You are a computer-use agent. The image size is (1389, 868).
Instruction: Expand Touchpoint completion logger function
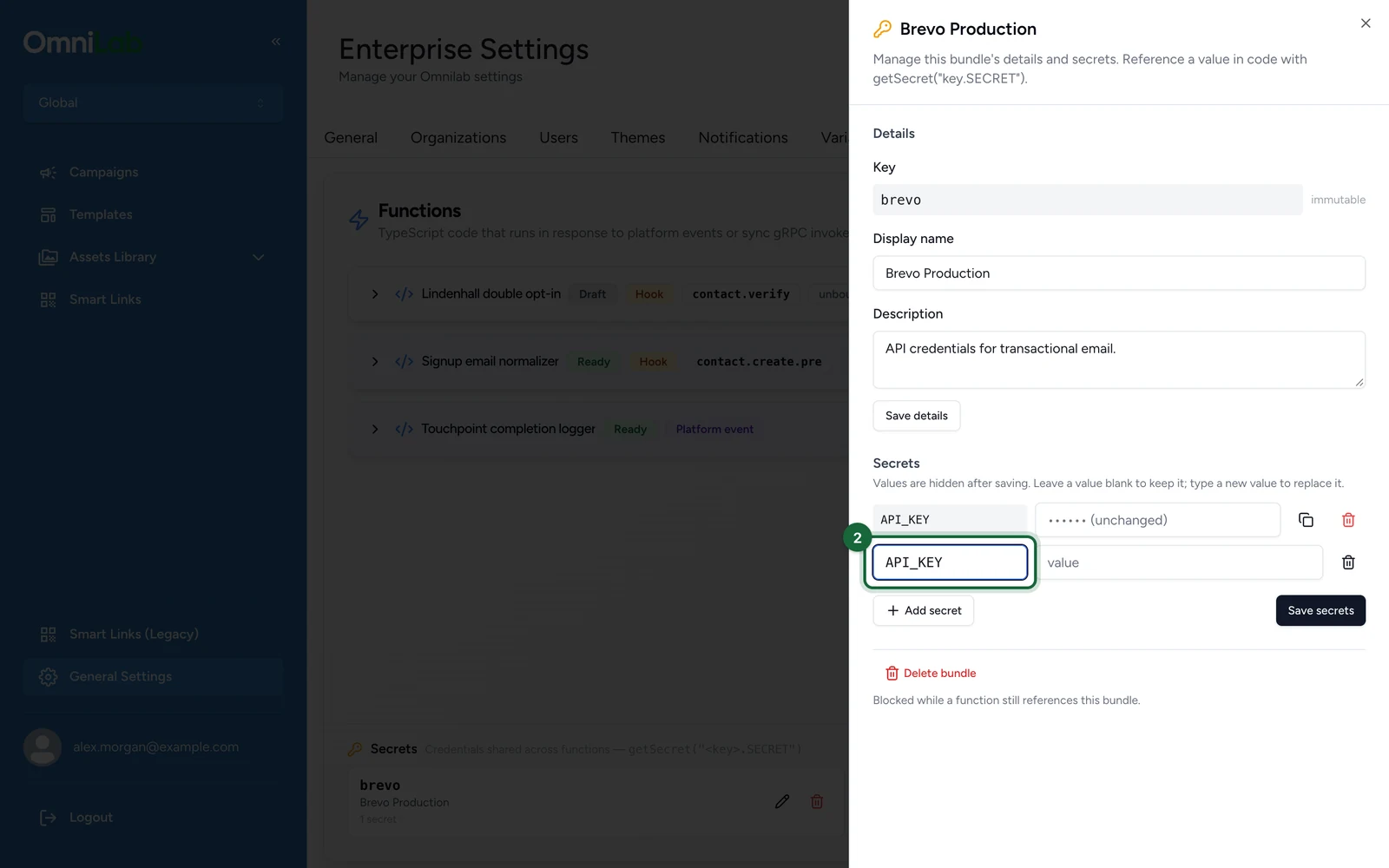click(x=375, y=429)
